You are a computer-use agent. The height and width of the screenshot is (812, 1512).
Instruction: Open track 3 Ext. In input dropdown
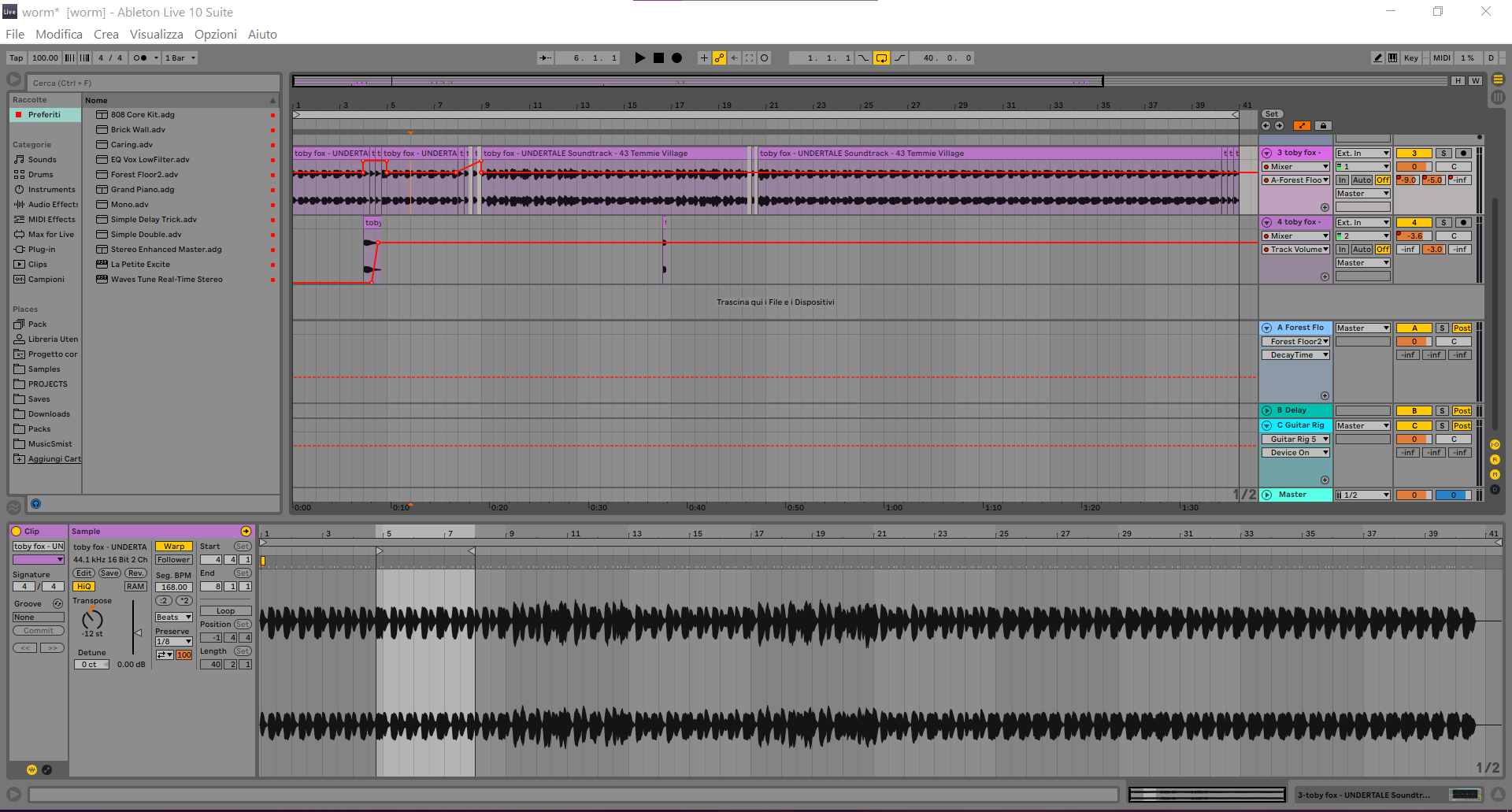(1362, 154)
